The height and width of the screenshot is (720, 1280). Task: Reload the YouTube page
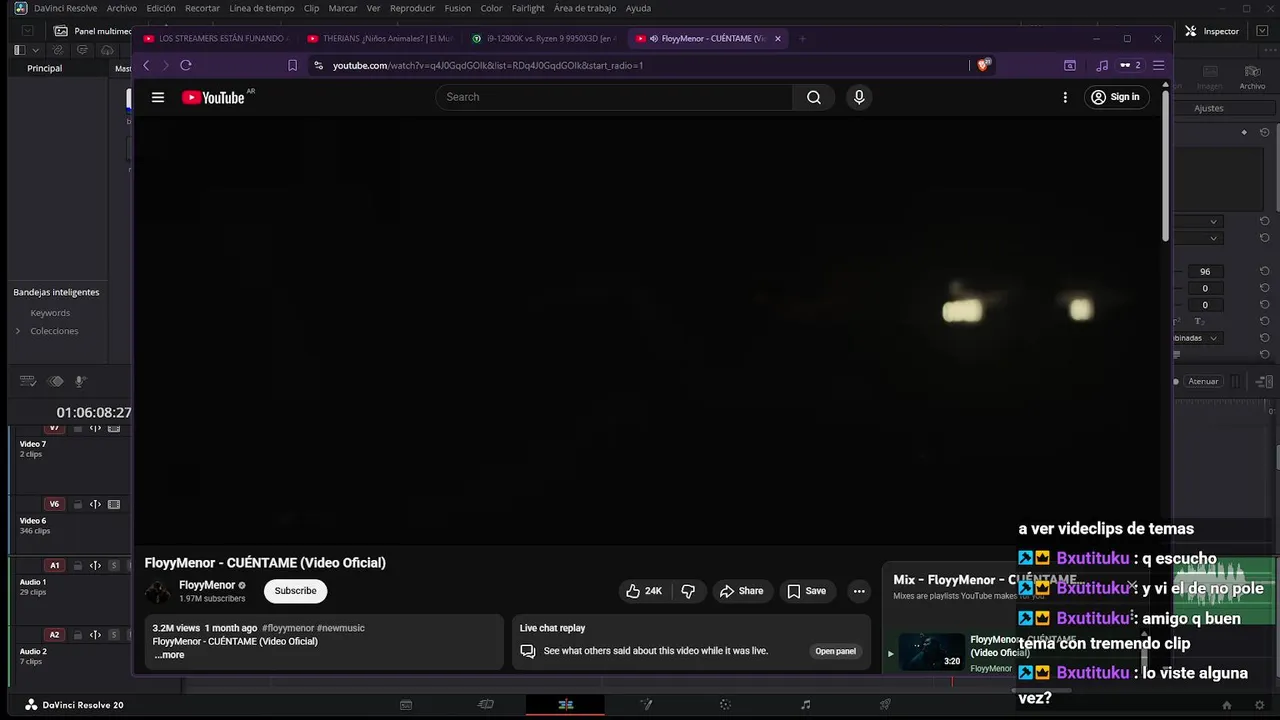coord(186,65)
